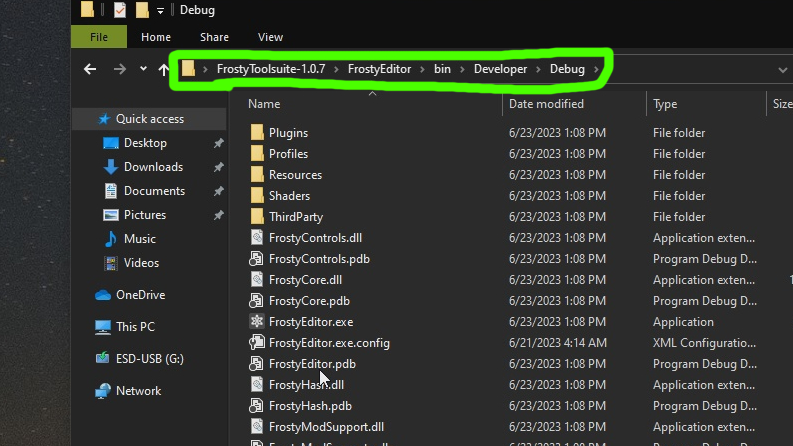Click the Properties checkmark icon in title bar
Viewport: 793px width, 446px height.
tap(120, 10)
